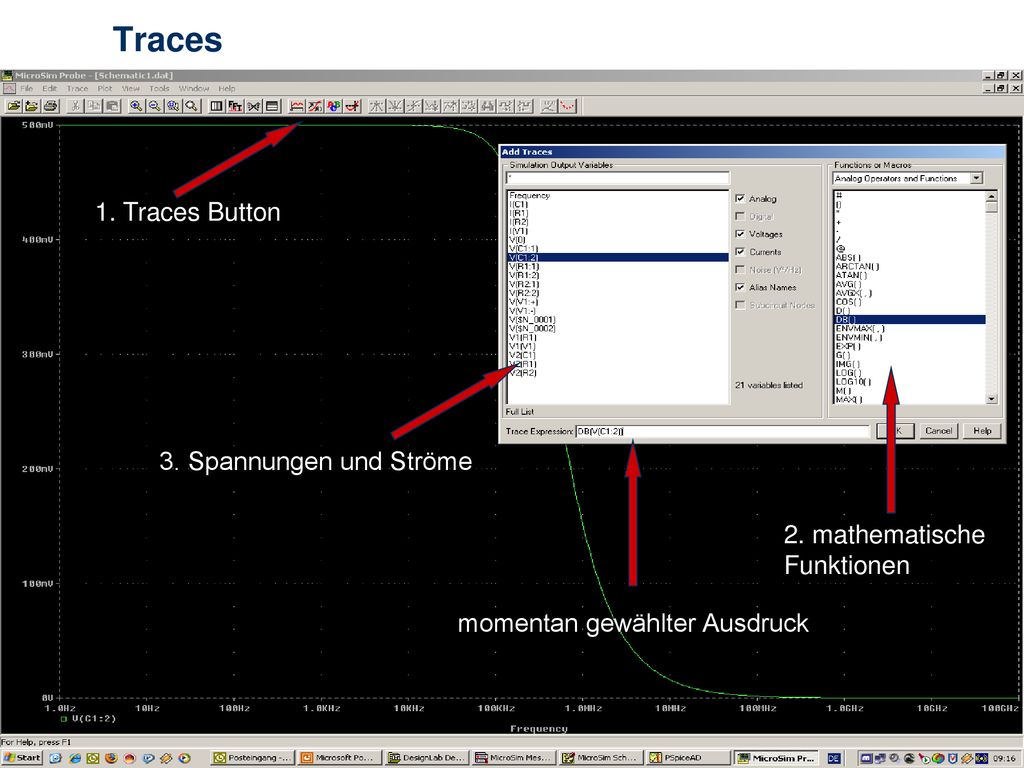
Task: Click the FFT toolbar icon
Action: click(x=235, y=106)
